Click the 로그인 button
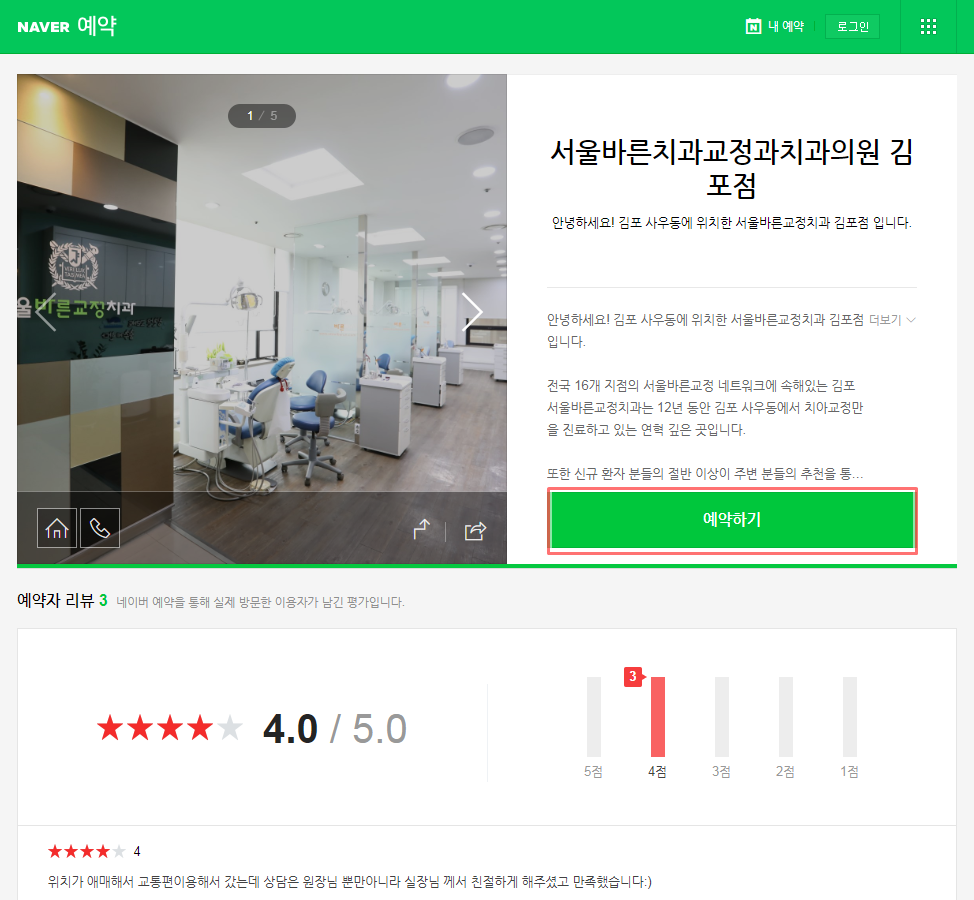974x900 pixels. tap(852, 27)
